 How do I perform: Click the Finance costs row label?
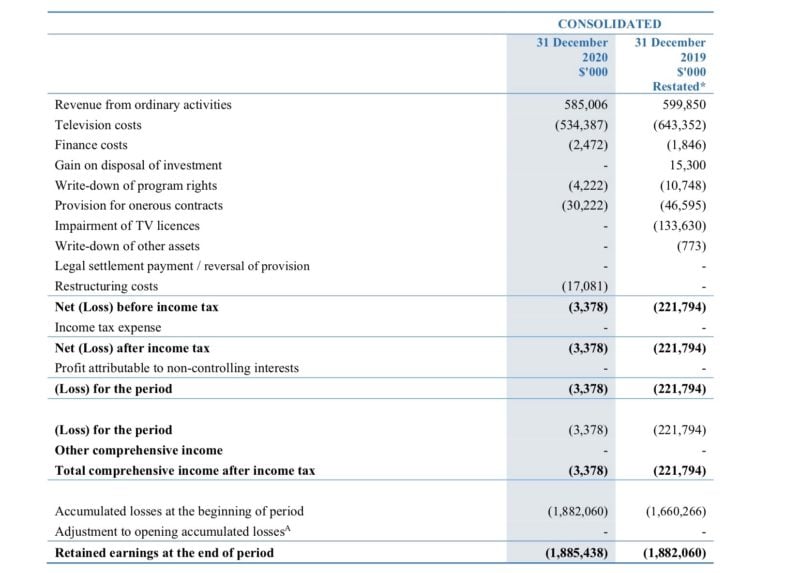point(91,145)
